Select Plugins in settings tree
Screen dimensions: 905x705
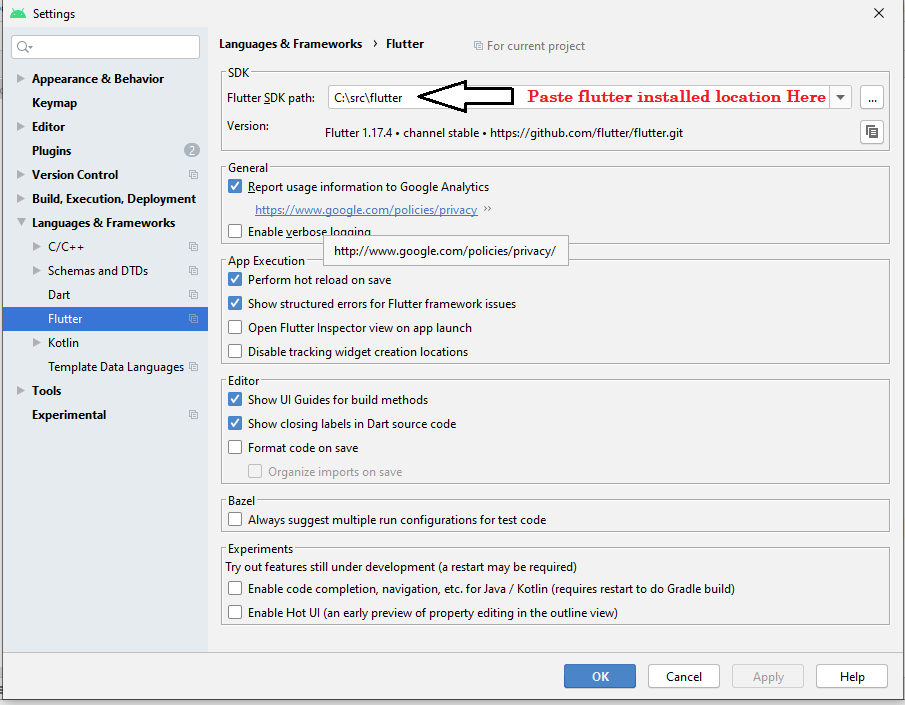51,151
